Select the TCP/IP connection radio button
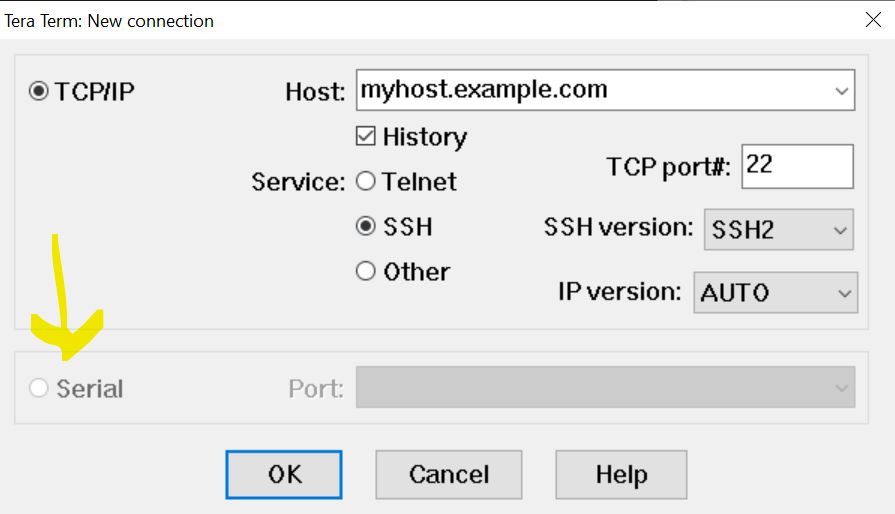Viewport: 895px width, 514px height. coord(38,91)
